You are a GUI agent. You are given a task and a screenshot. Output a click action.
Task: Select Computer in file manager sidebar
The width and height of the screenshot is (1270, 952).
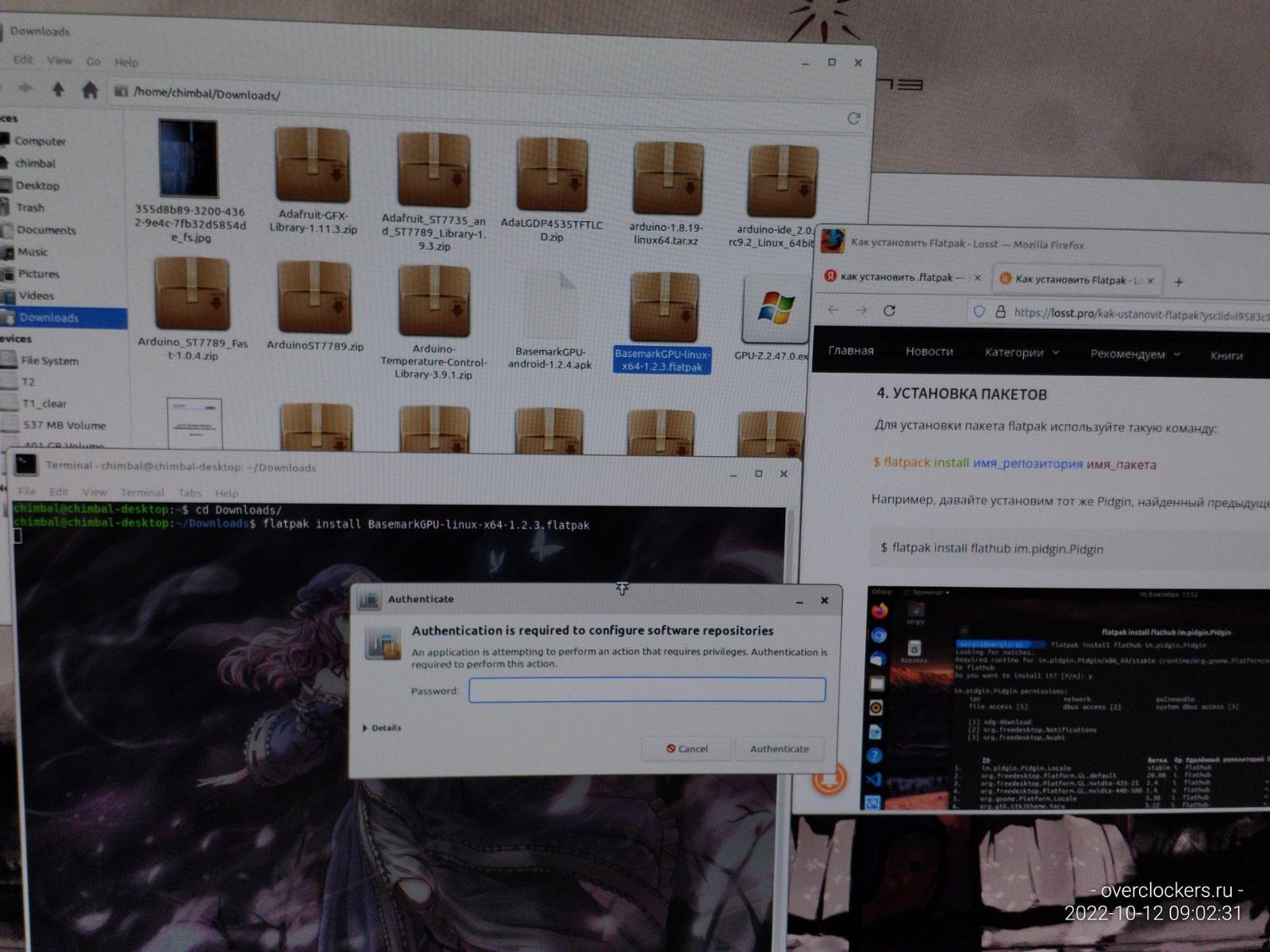33,140
